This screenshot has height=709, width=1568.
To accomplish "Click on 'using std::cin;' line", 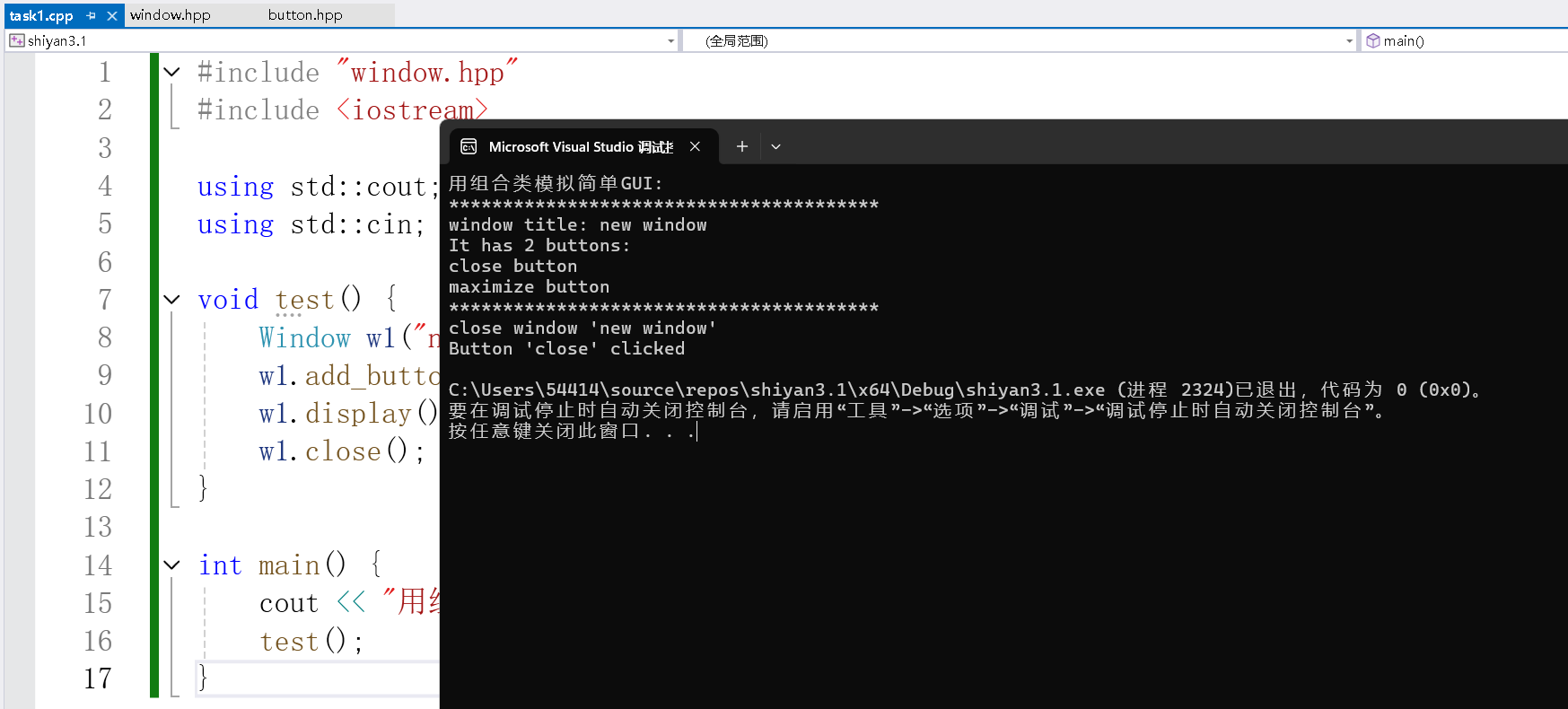I will click(x=311, y=223).
